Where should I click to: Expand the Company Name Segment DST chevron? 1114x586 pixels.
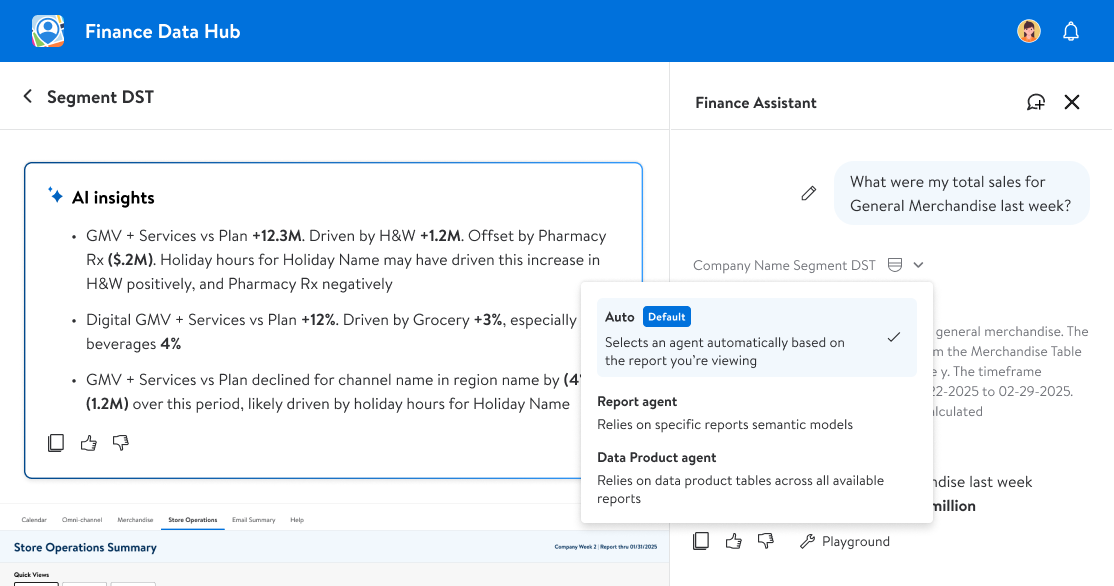tap(918, 265)
